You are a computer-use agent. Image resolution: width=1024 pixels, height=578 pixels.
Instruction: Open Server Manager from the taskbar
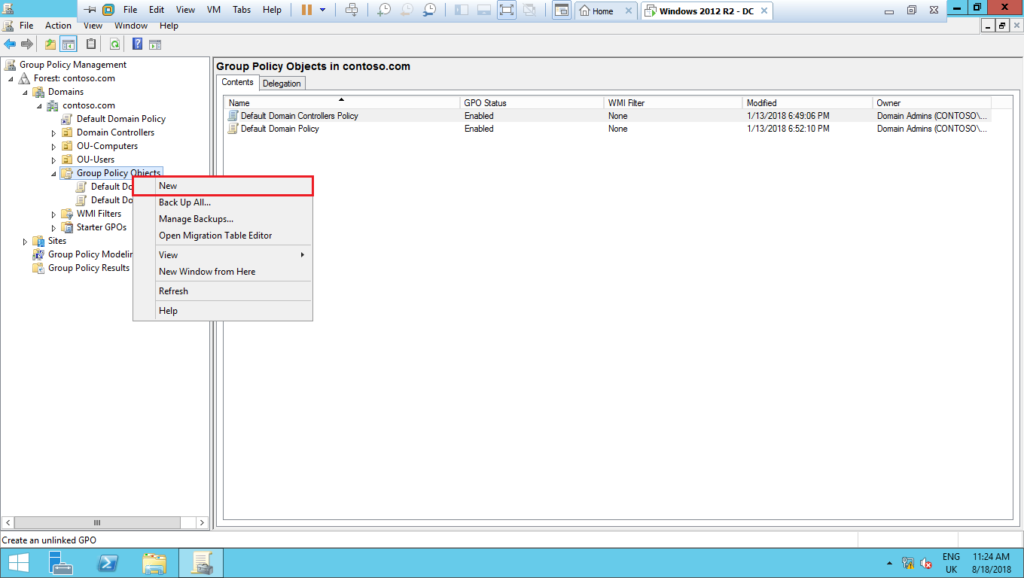(x=61, y=563)
